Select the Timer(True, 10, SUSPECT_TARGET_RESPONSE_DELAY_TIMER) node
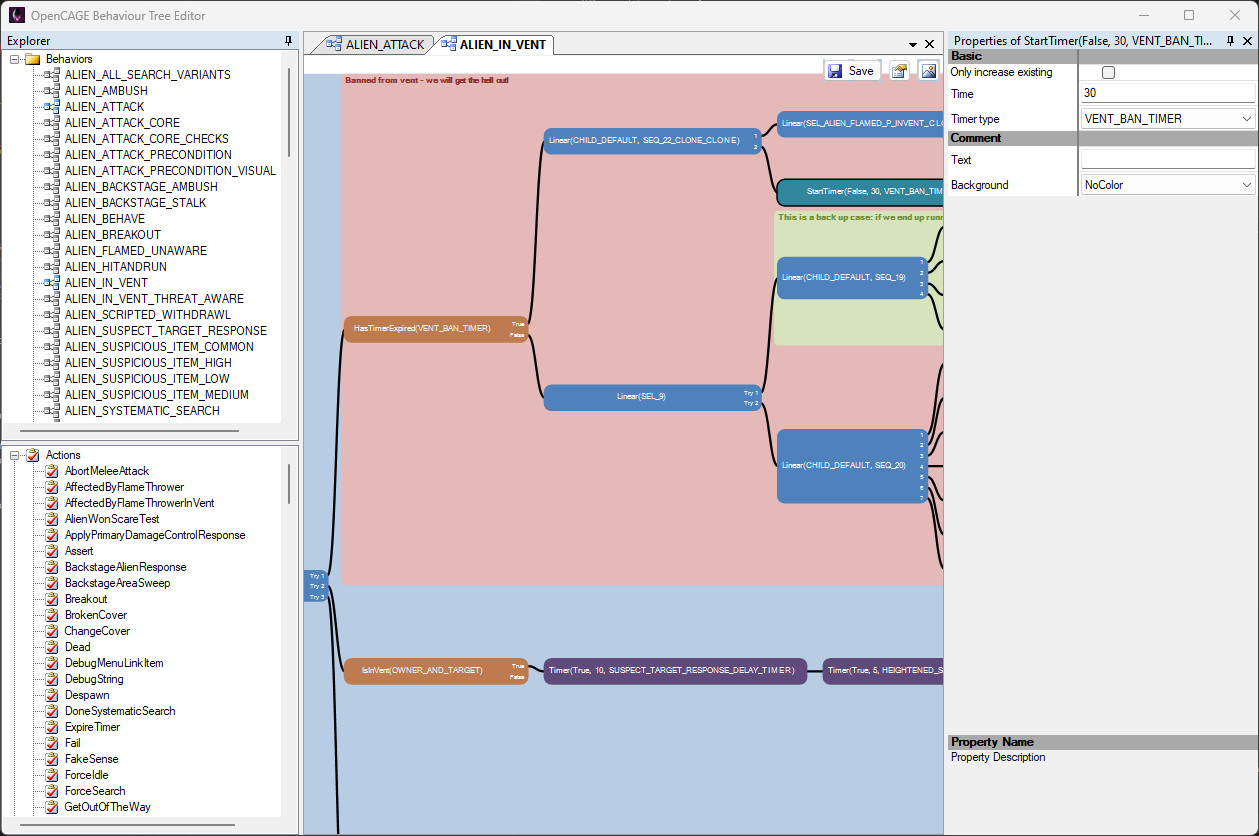The height and width of the screenshot is (836, 1259). (x=675, y=671)
